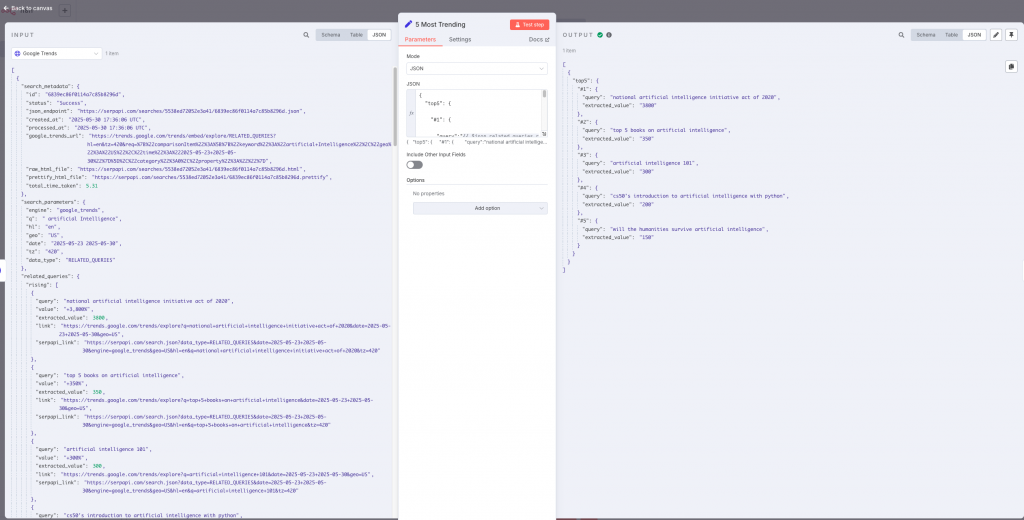Pin the output data with pin icon
The height and width of the screenshot is (520, 1024).
click(x=1012, y=35)
